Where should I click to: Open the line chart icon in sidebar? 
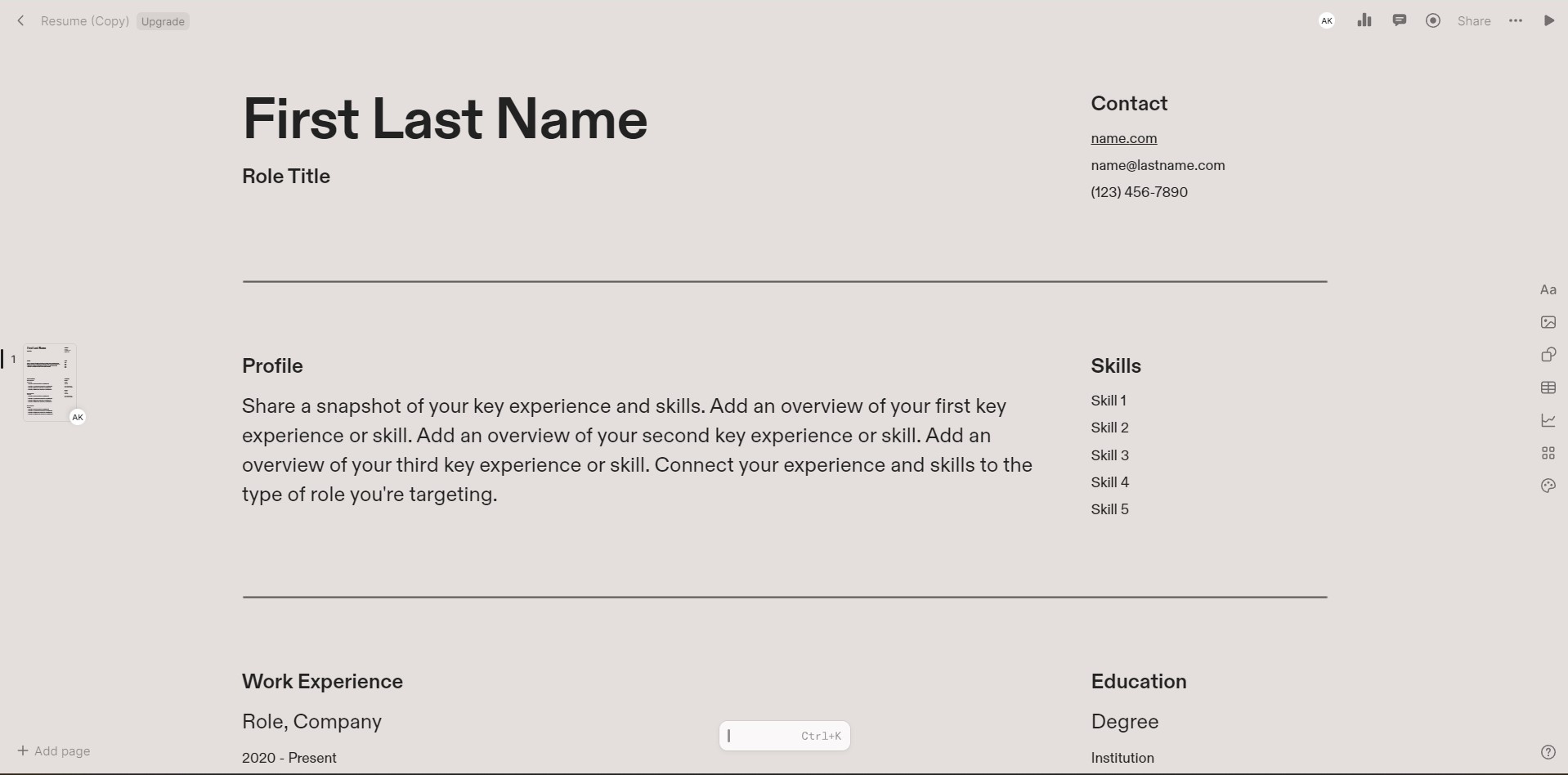[x=1548, y=420]
